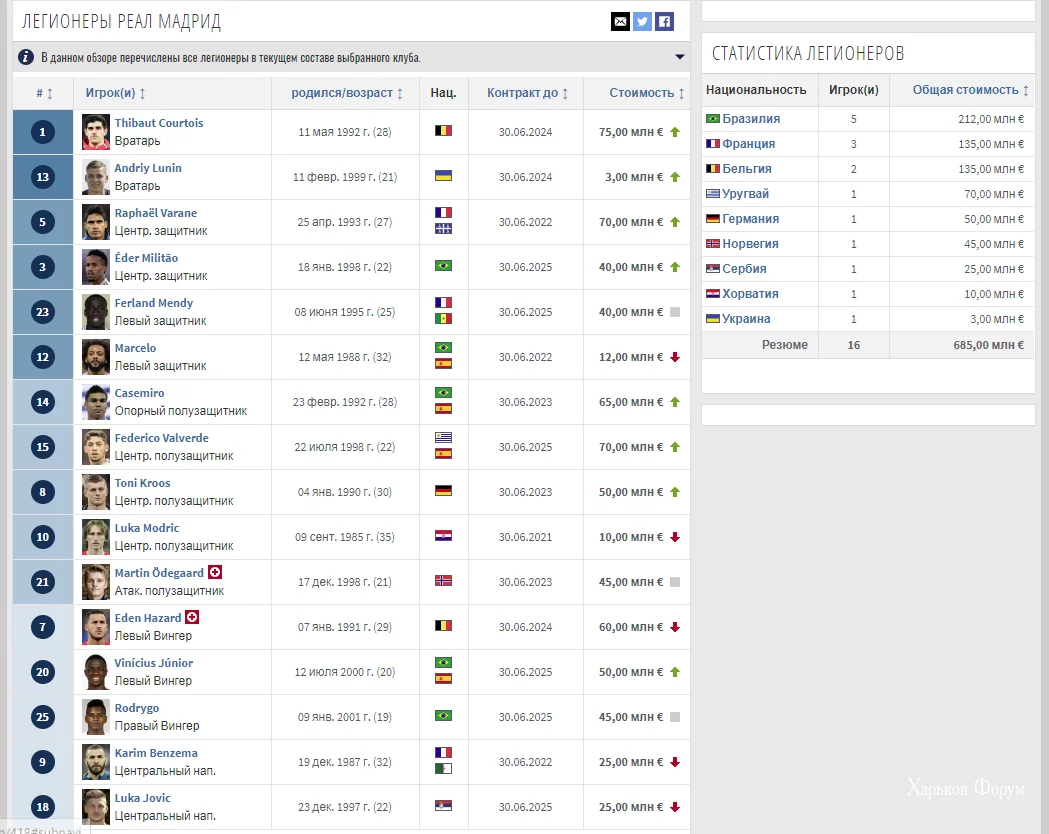Expand the notice bar dropdown arrow

pos(680,57)
